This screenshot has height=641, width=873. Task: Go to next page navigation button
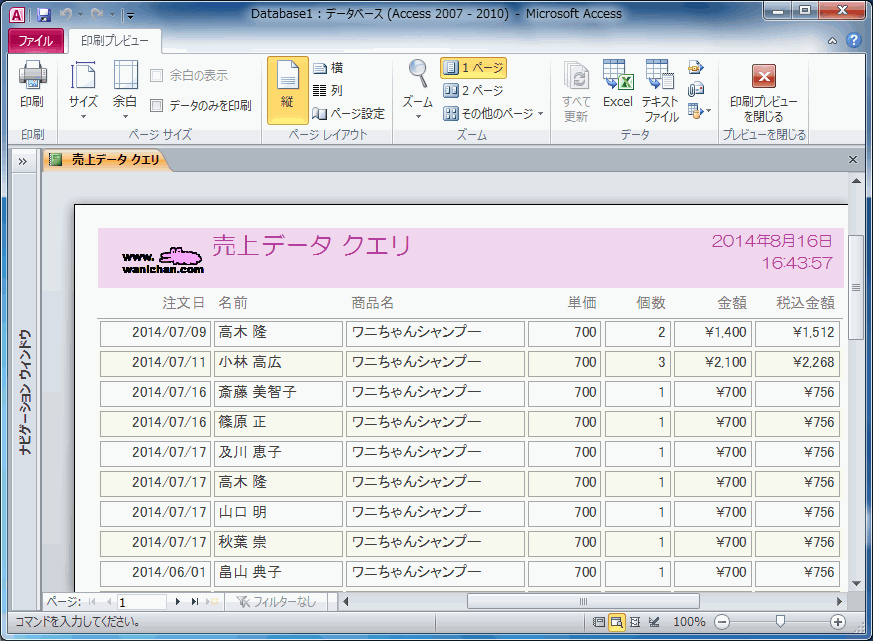coord(178,601)
